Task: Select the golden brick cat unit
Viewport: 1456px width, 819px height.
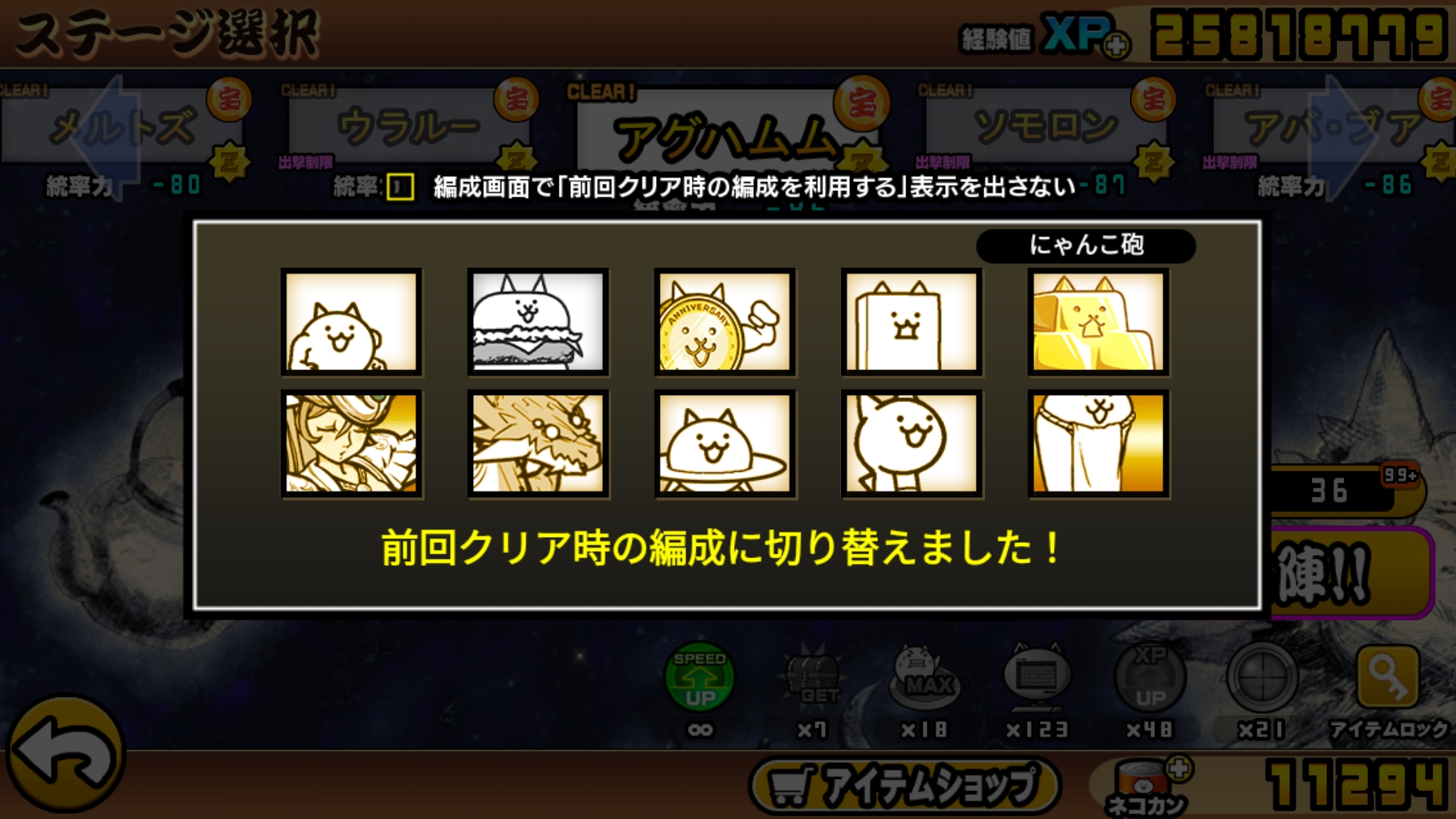Action: 1098,322
